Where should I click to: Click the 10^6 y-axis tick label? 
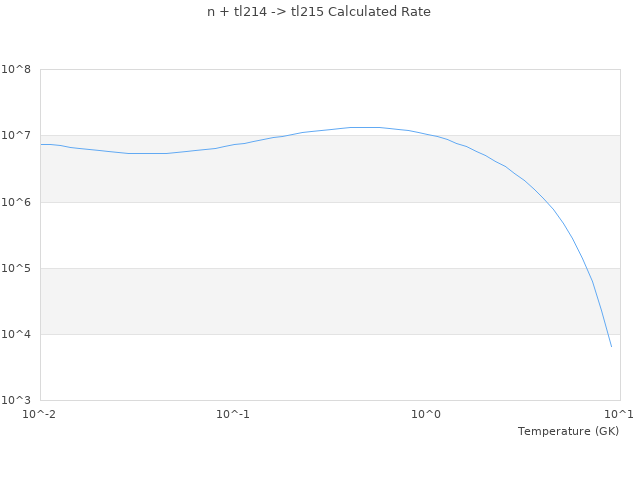(x=17, y=202)
